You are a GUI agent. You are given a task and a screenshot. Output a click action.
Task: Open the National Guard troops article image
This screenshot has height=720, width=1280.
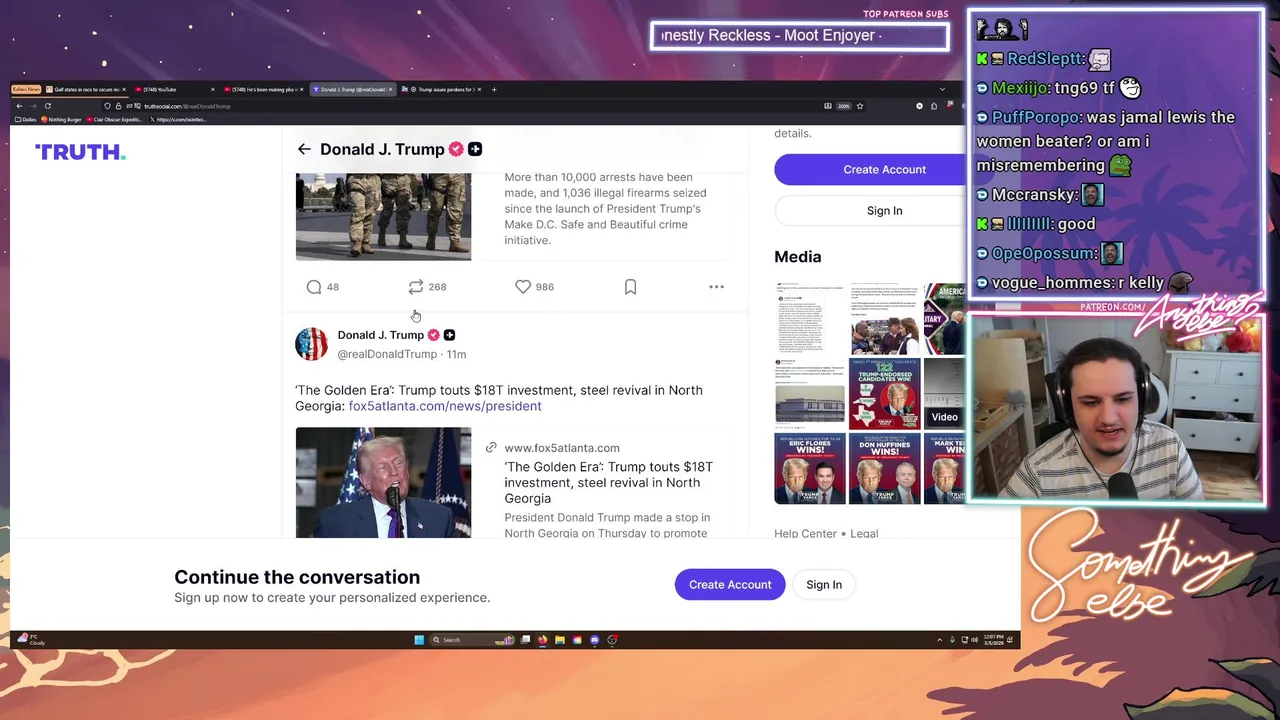[x=383, y=216]
